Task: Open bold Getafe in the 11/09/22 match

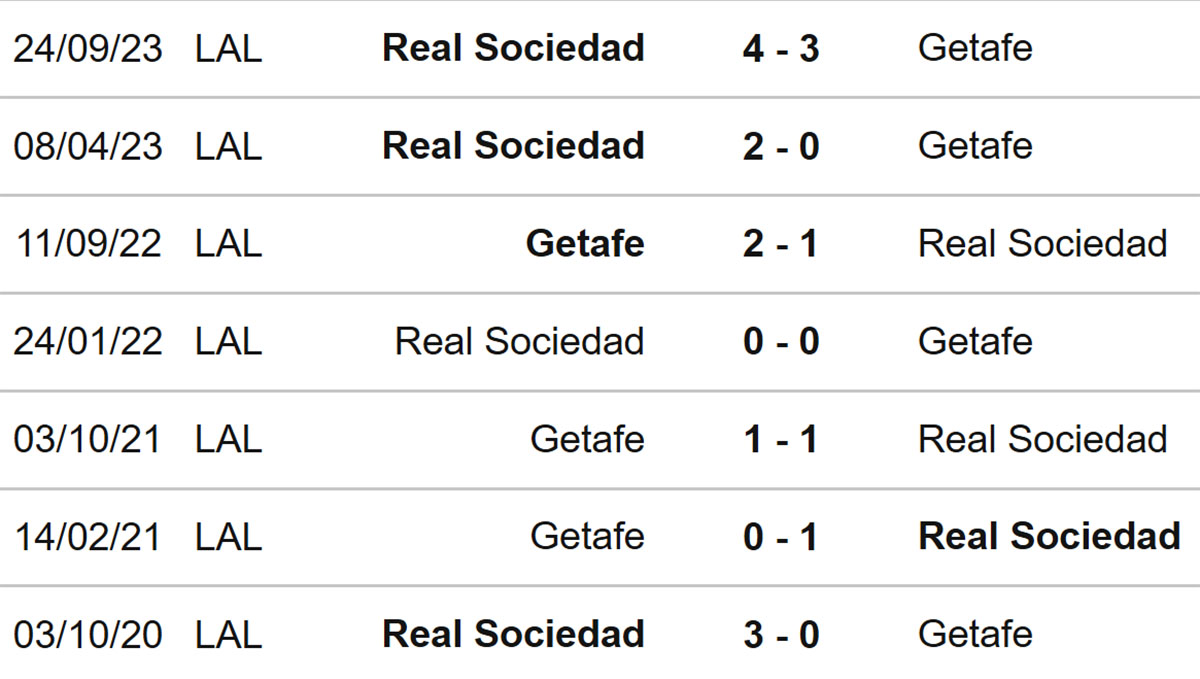Action: pos(585,244)
